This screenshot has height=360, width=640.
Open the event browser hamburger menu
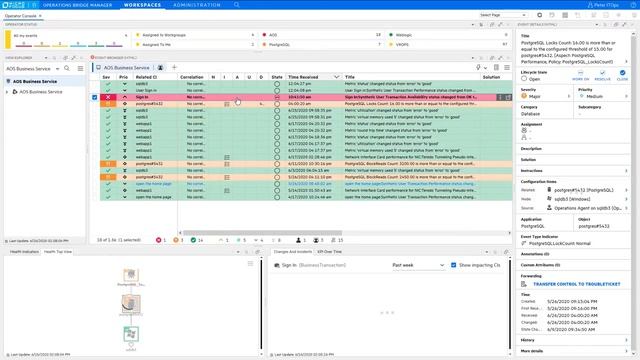coord(507,67)
